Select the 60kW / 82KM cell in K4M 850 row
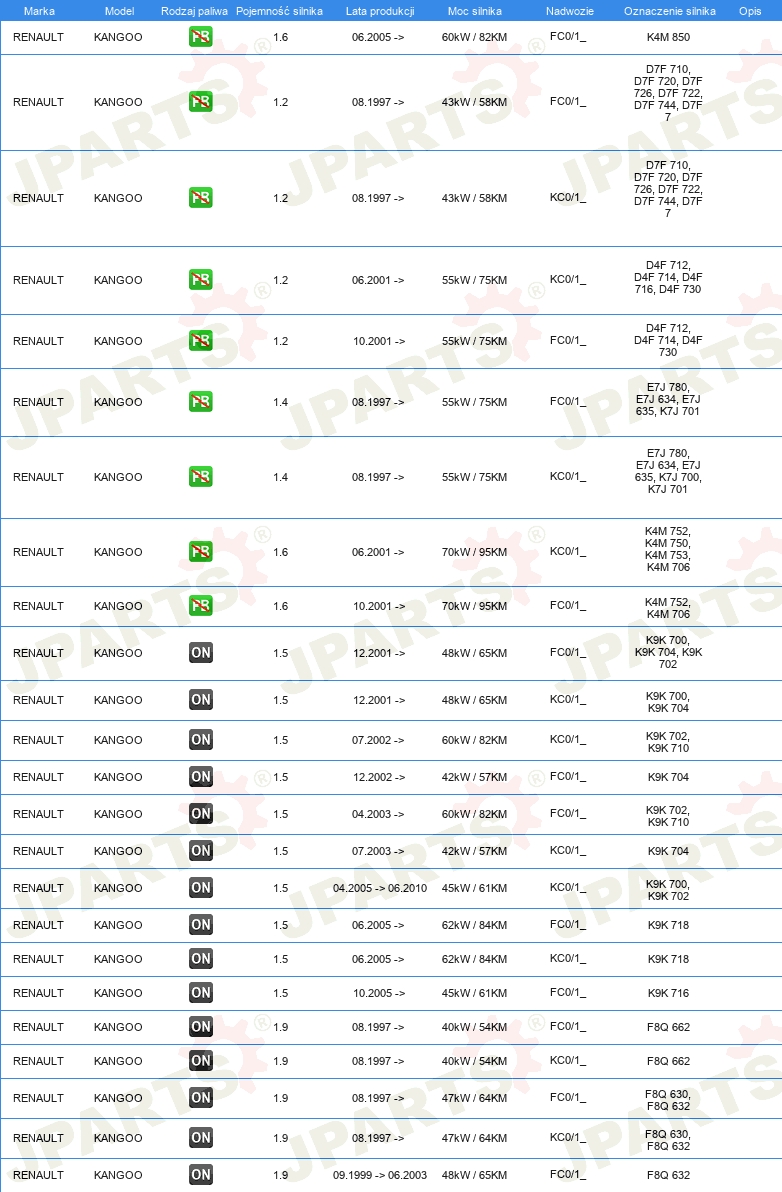 [x=474, y=37]
